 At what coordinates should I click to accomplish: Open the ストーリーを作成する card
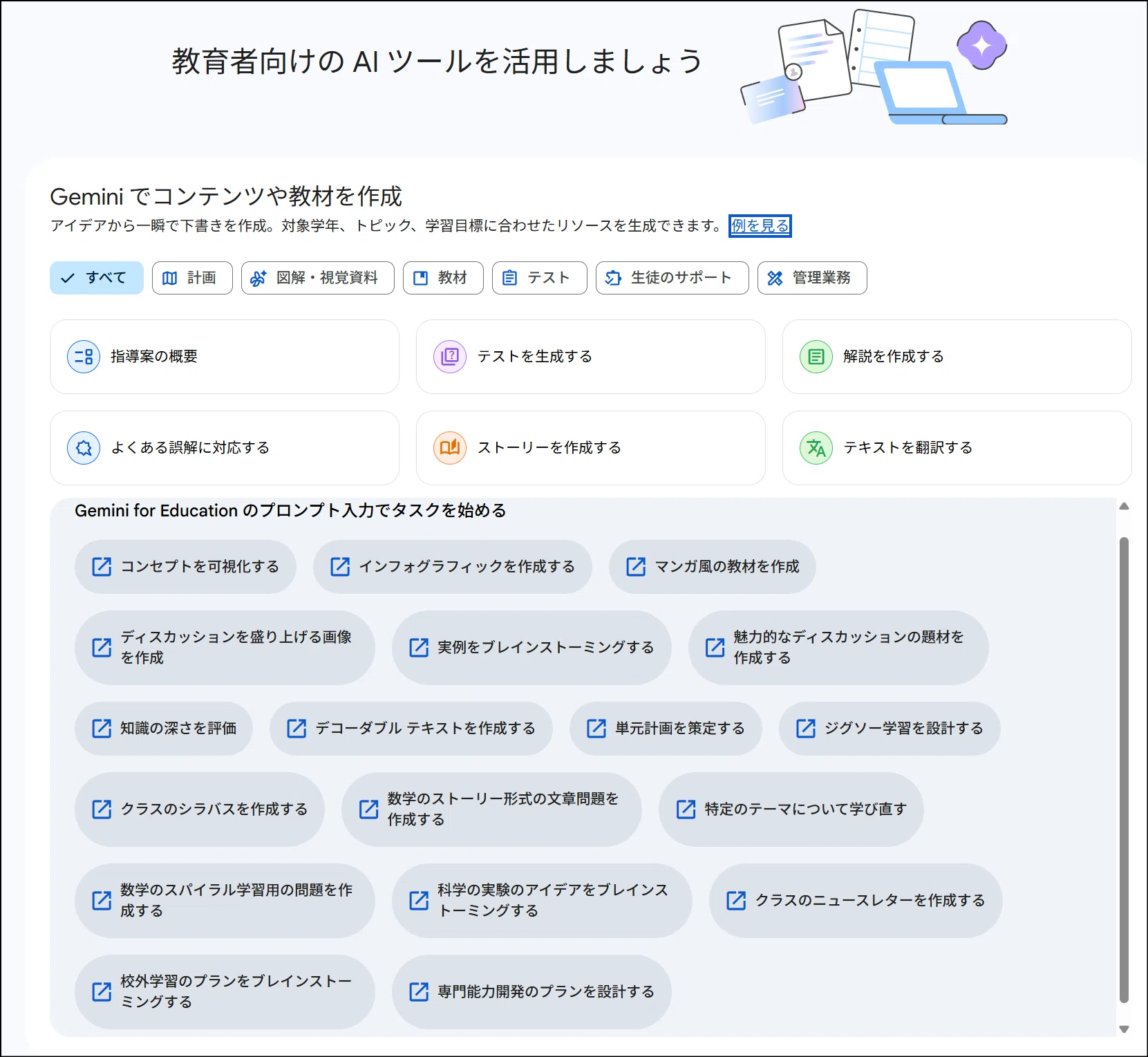tap(591, 448)
